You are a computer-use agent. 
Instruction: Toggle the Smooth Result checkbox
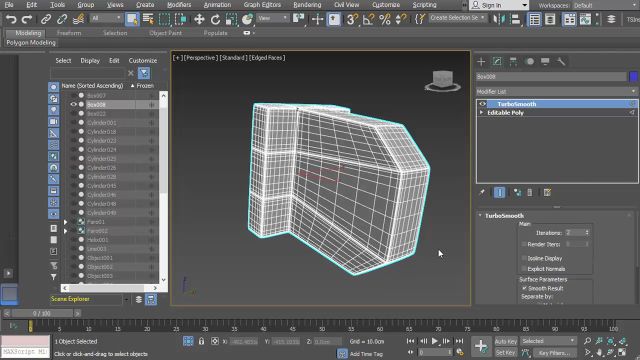click(x=524, y=288)
